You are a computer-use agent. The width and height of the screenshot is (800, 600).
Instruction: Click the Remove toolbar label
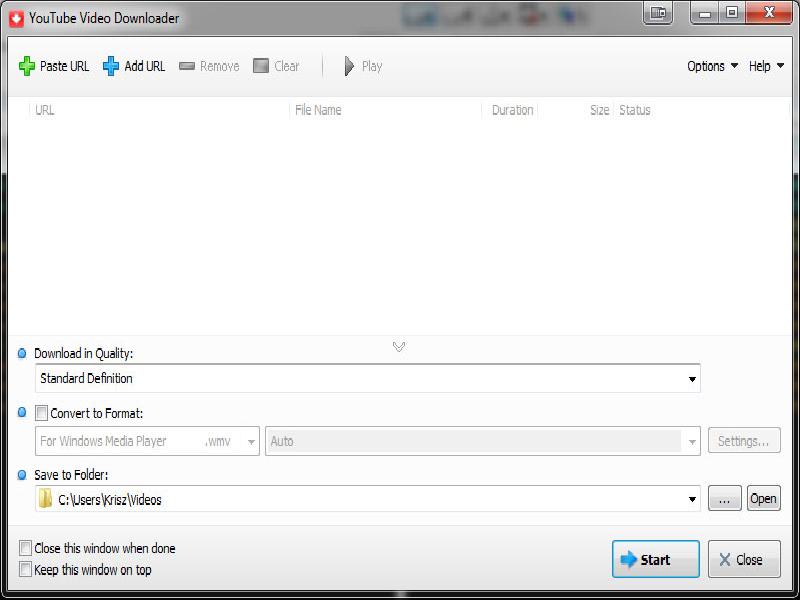[x=219, y=66]
